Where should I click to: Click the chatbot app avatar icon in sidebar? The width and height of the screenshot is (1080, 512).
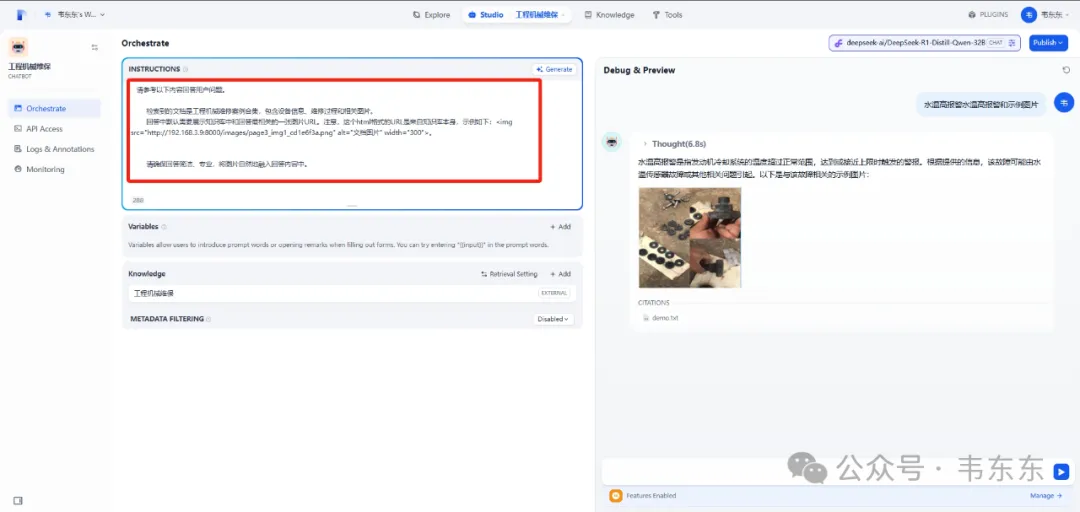coord(18,47)
